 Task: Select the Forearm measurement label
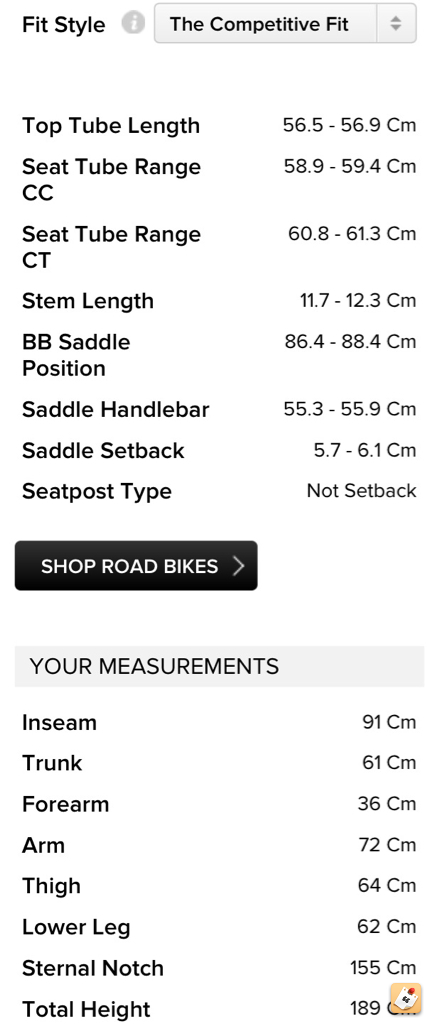[65, 804]
